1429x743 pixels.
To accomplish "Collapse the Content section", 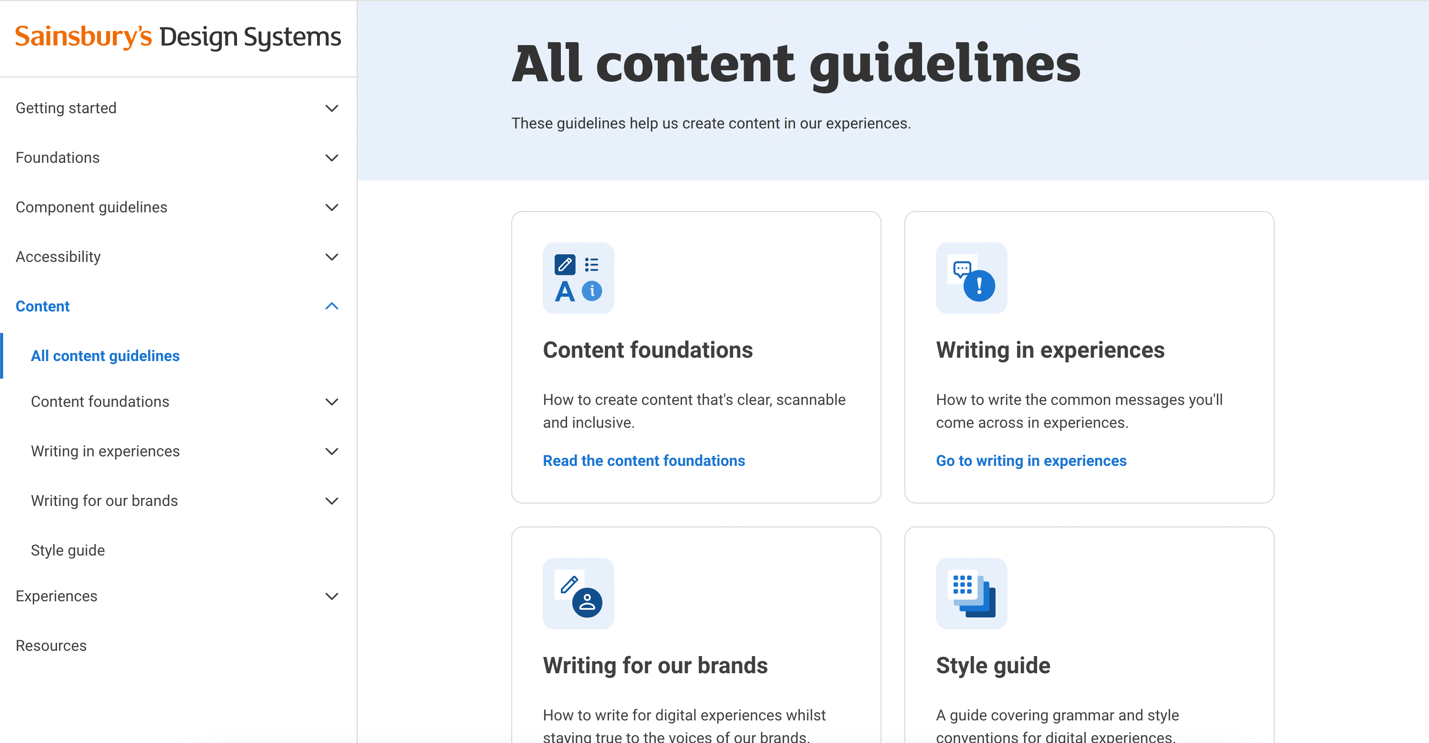I will pyautogui.click(x=331, y=306).
